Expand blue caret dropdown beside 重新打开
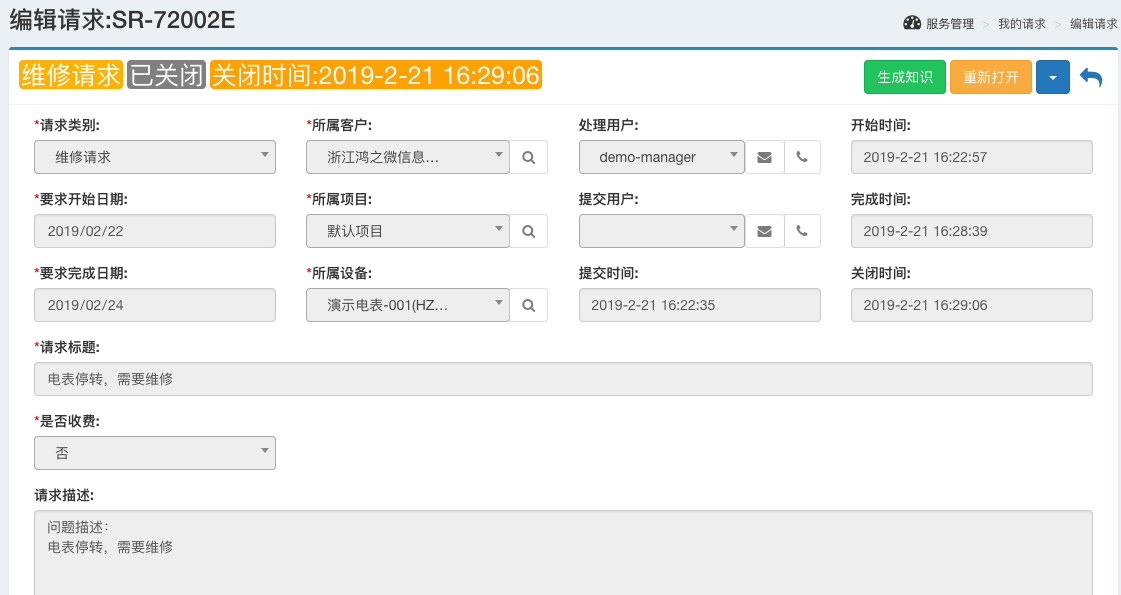 tap(1052, 77)
